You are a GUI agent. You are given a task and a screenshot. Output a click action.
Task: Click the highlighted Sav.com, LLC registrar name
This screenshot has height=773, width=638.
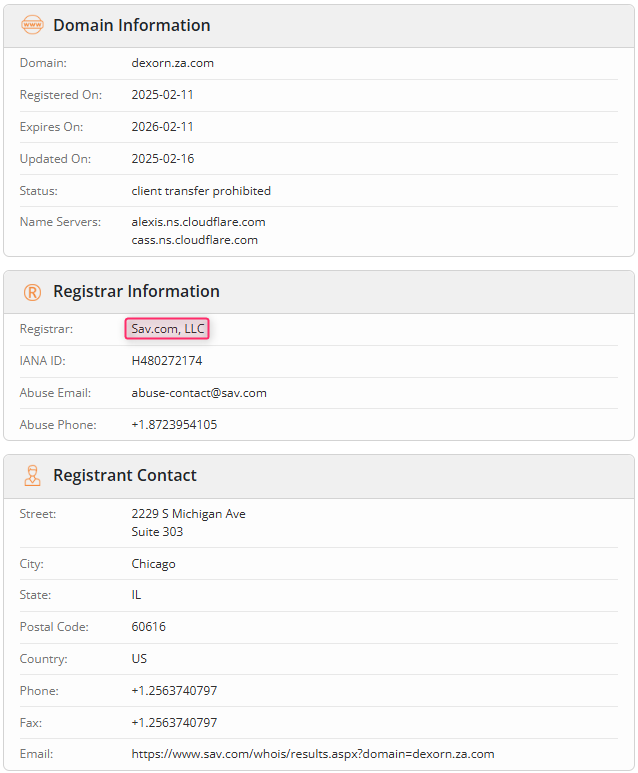pyautogui.click(x=167, y=329)
